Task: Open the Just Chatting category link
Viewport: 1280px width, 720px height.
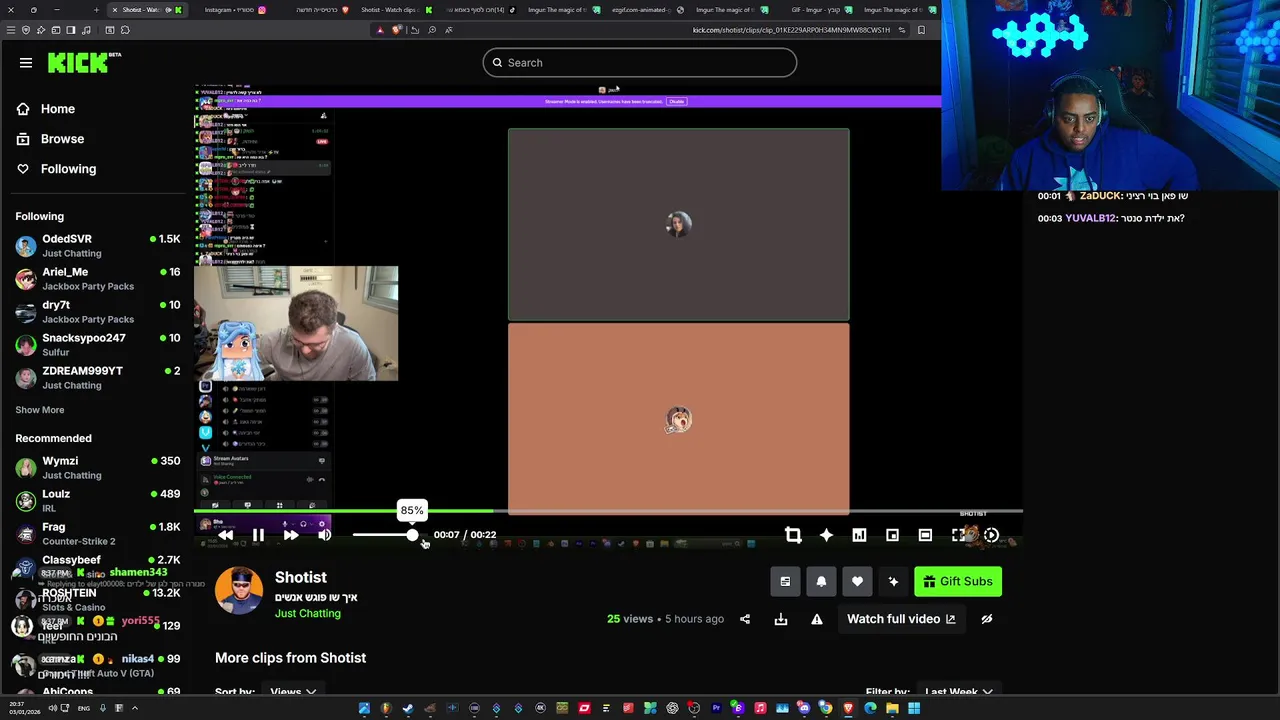Action: pyautogui.click(x=308, y=614)
